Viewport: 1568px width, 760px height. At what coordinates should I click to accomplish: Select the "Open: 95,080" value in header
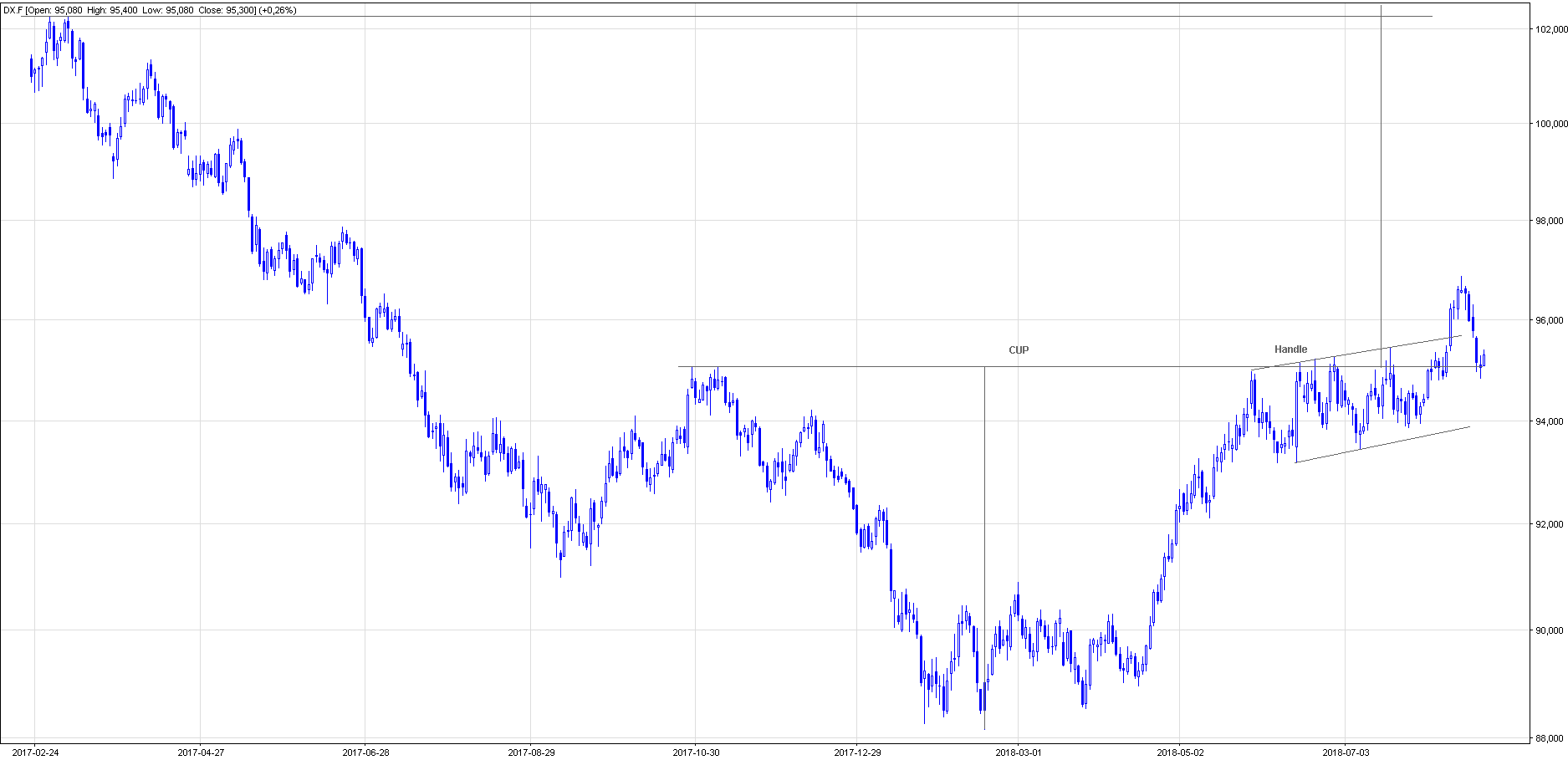55,10
